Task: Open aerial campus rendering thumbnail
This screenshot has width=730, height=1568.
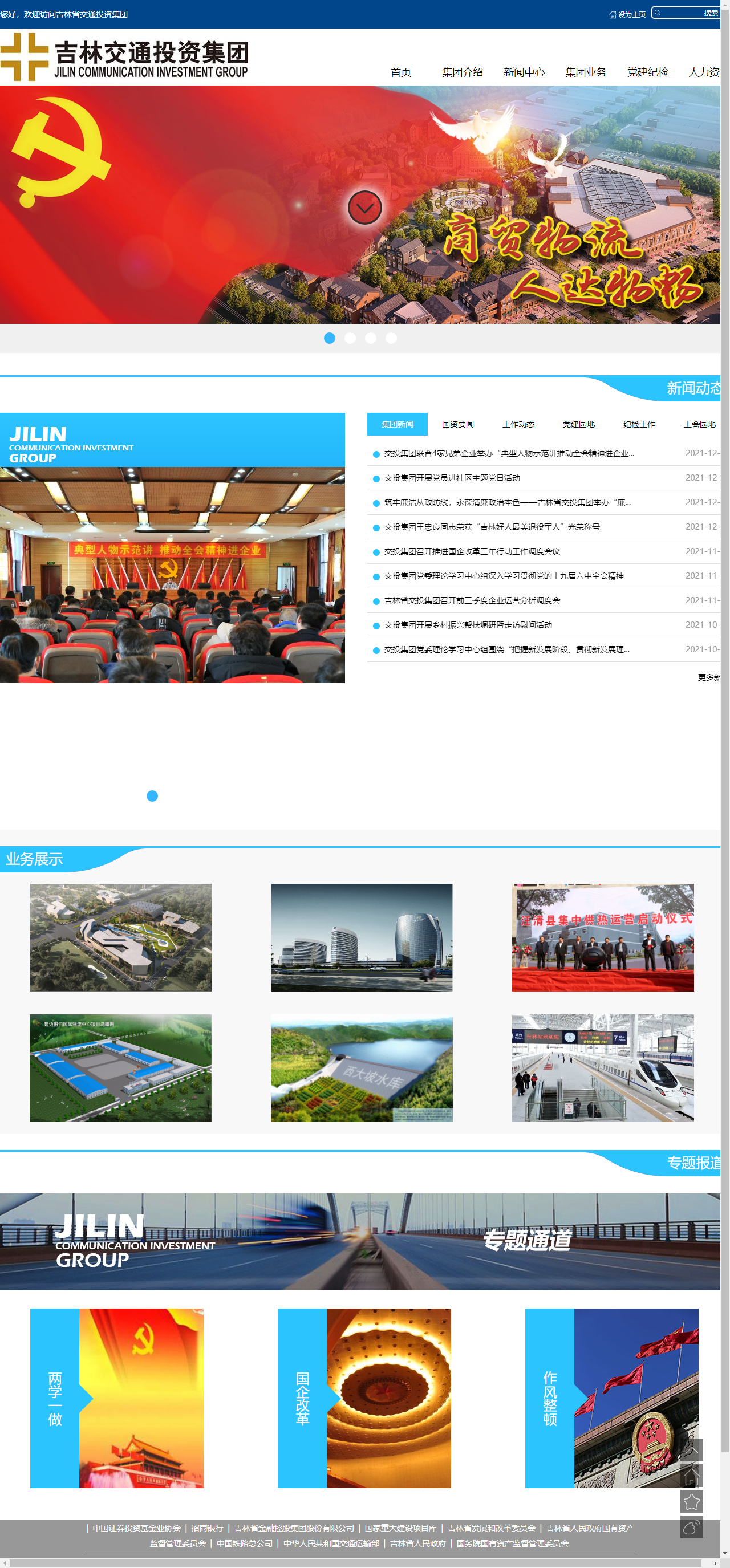Action: point(120,937)
